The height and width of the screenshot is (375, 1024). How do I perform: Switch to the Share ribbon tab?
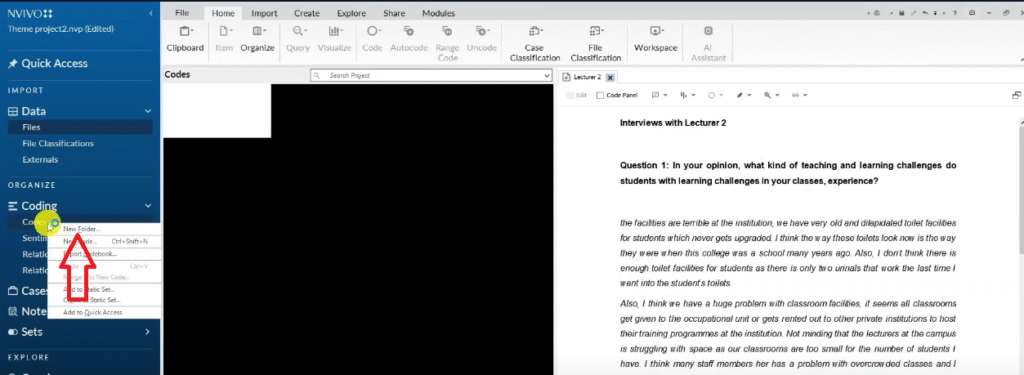tap(394, 13)
